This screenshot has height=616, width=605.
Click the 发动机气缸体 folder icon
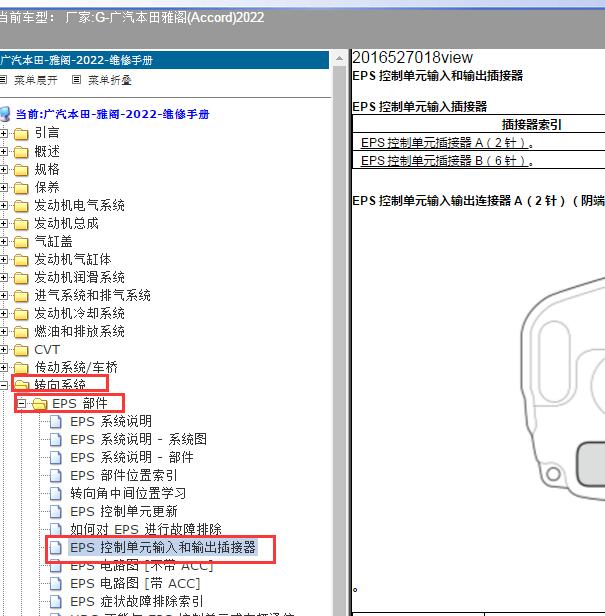point(21,260)
